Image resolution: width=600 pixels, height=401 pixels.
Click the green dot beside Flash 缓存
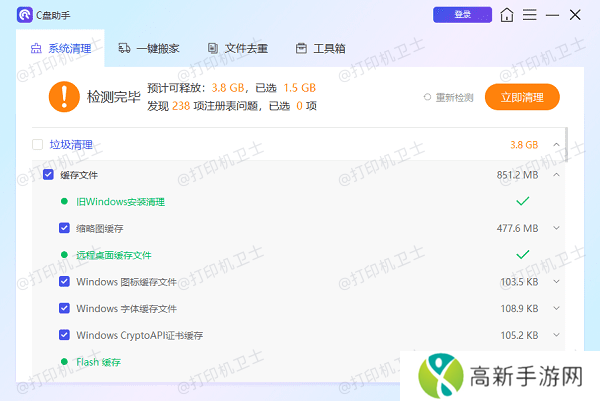pyautogui.click(x=64, y=362)
